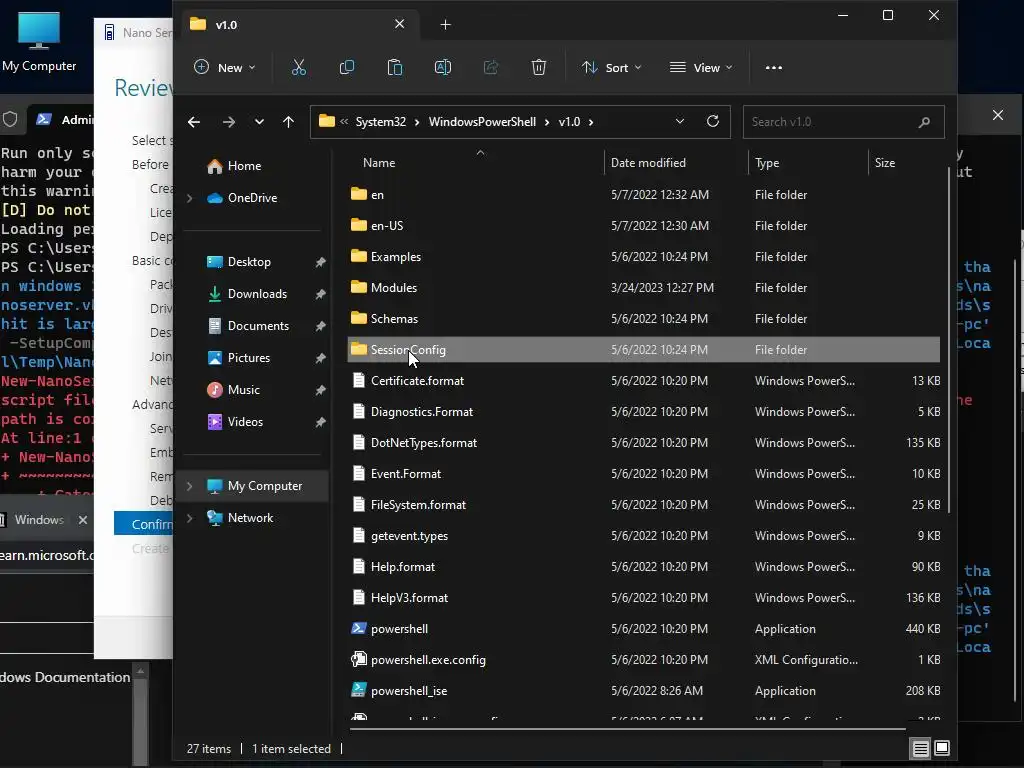The height and width of the screenshot is (768, 1024).
Task: Select the Modules folder
Action: tap(644, 288)
